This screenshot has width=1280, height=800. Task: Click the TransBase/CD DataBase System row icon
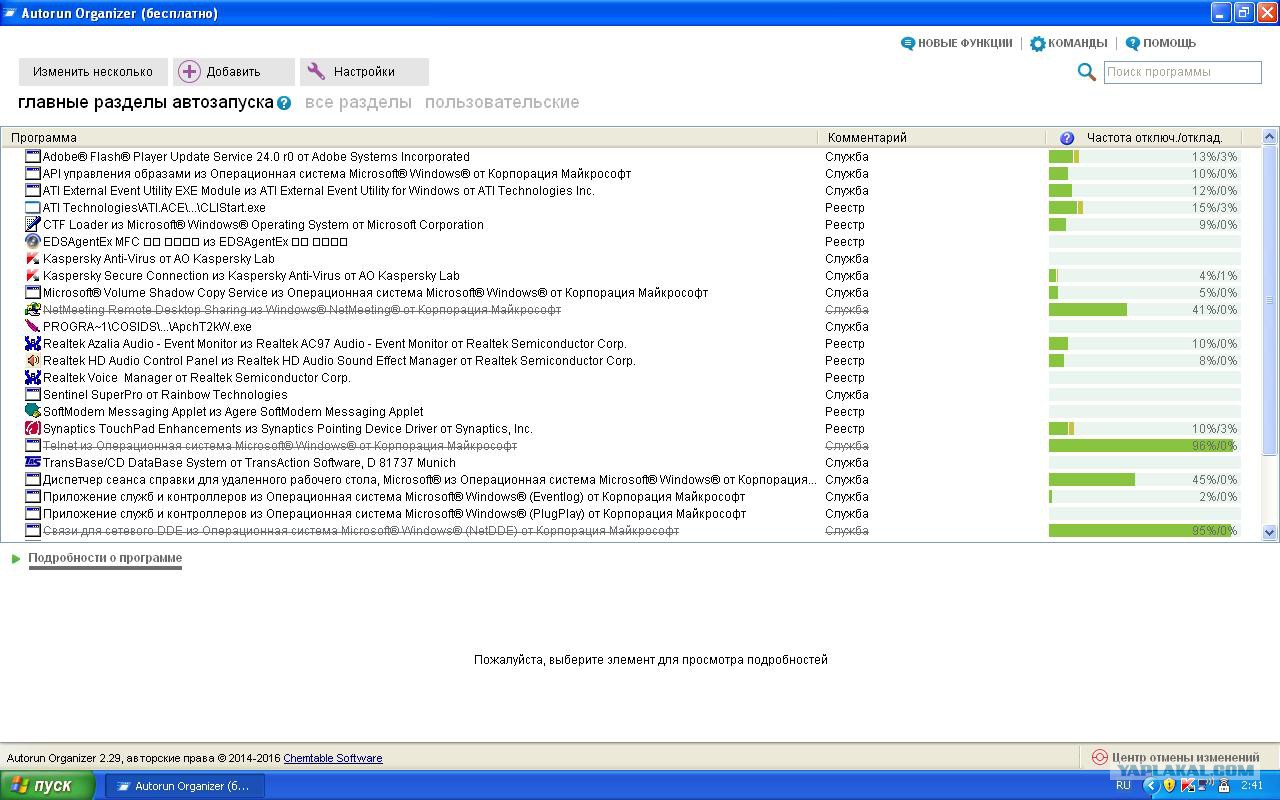[32, 463]
